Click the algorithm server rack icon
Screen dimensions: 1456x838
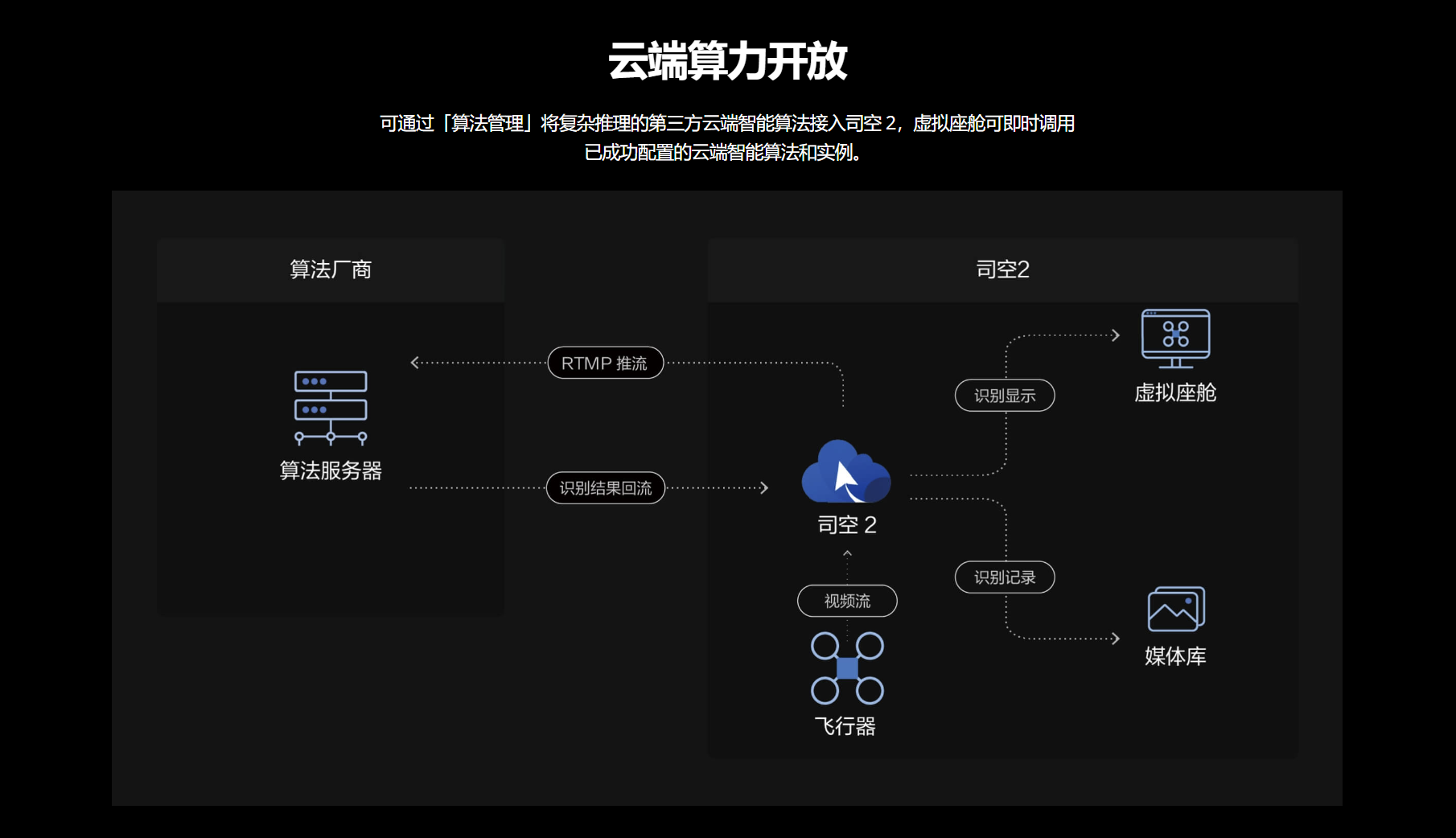(x=331, y=408)
